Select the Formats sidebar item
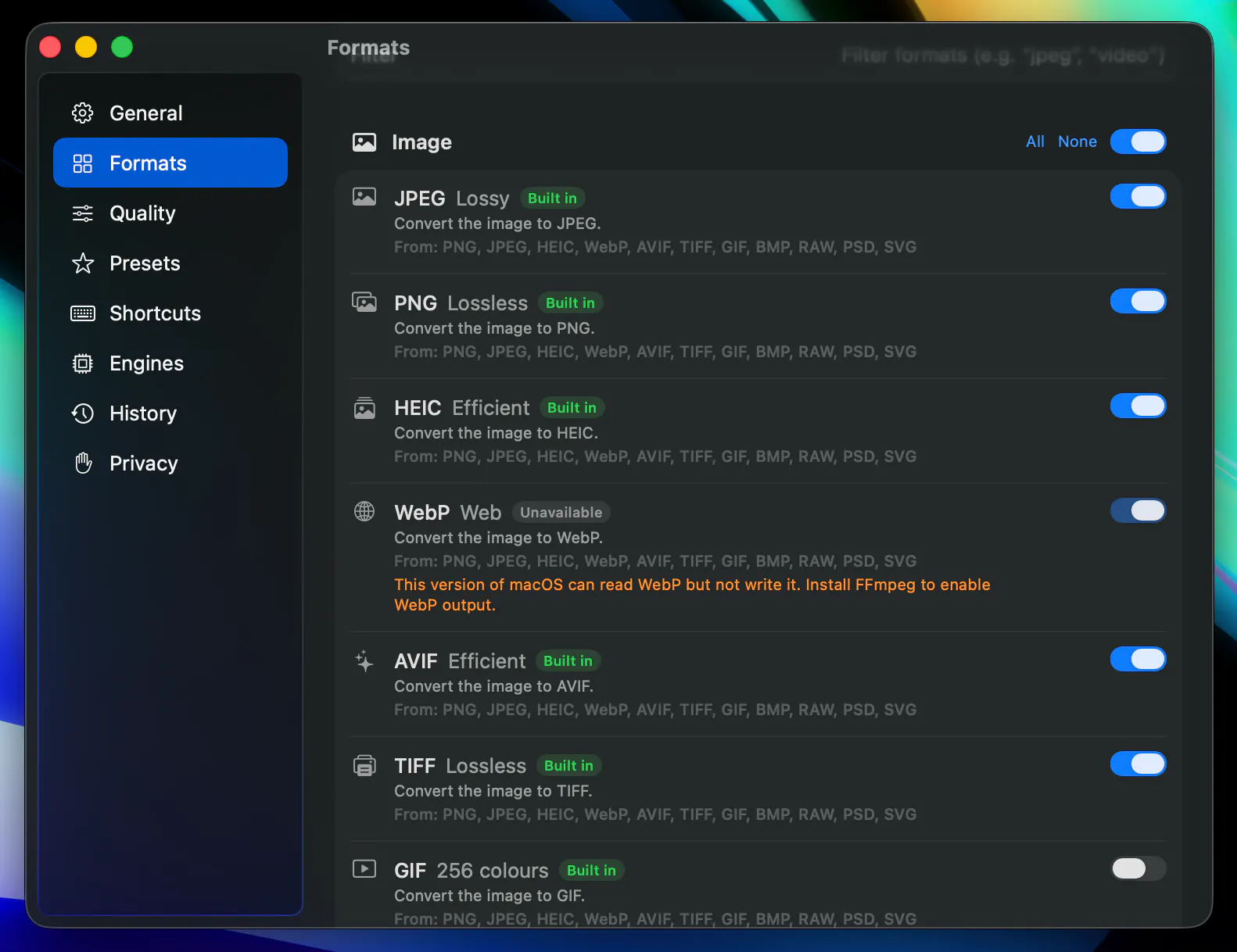Screen dimensions: 1237x952 [170, 163]
